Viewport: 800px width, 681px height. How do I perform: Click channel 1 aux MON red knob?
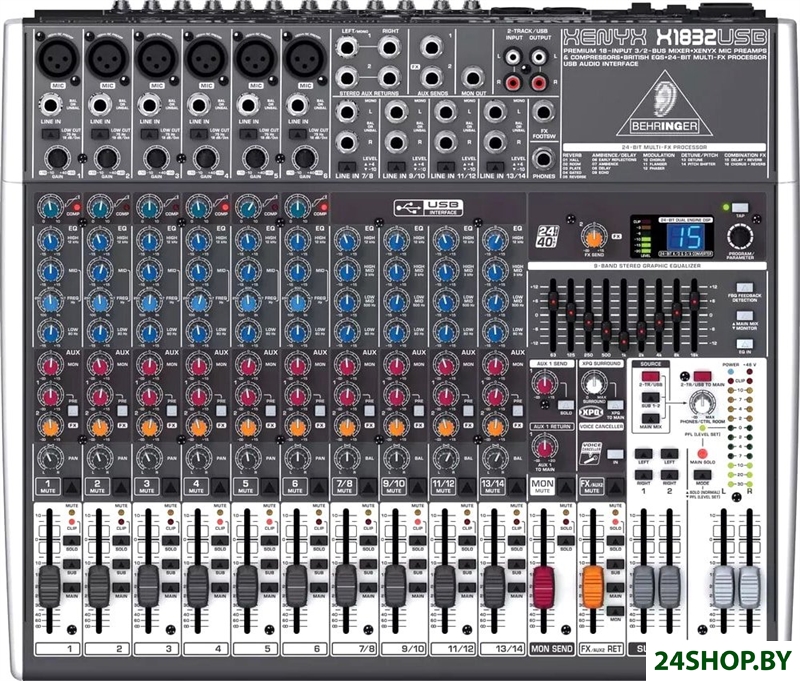50,366
